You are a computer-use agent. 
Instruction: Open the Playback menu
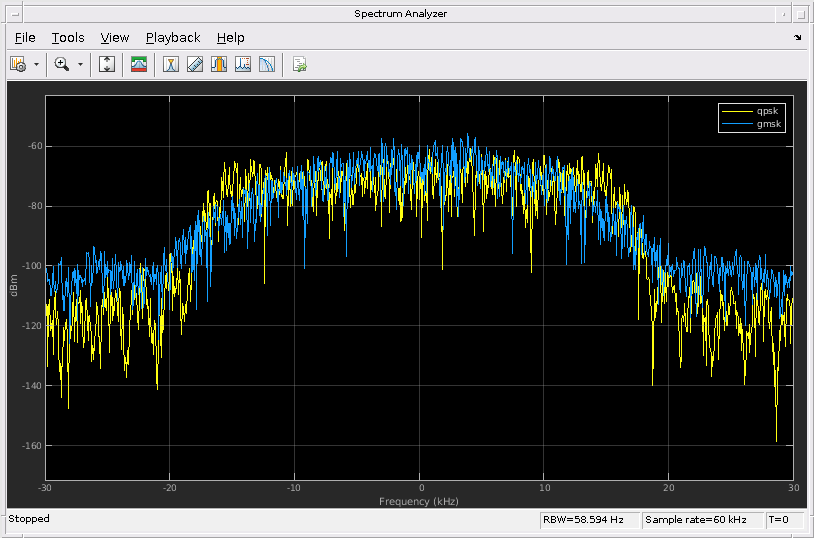pyautogui.click(x=173, y=38)
